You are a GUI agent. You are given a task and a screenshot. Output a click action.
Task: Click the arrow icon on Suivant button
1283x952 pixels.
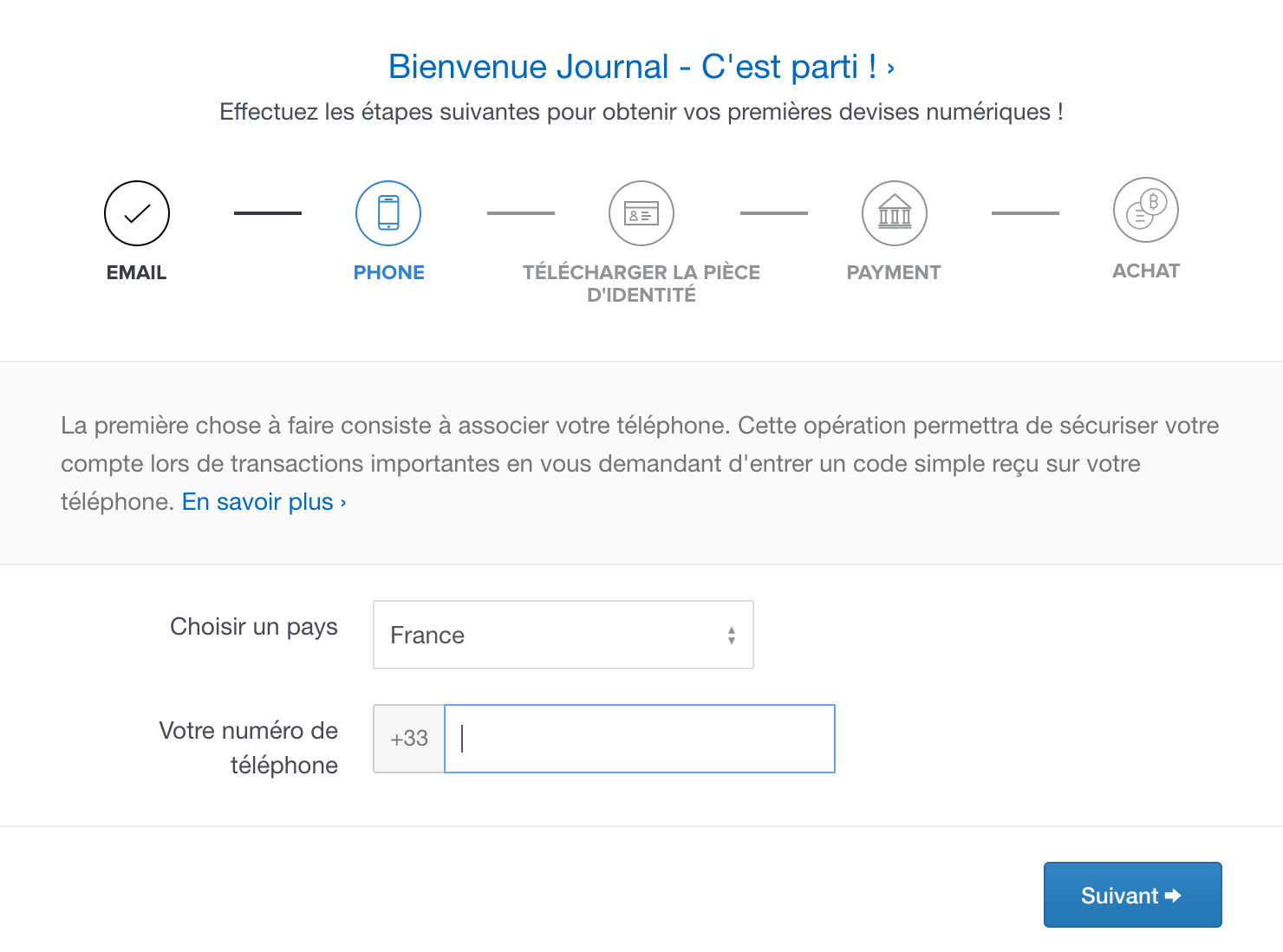tap(1173, 896)
